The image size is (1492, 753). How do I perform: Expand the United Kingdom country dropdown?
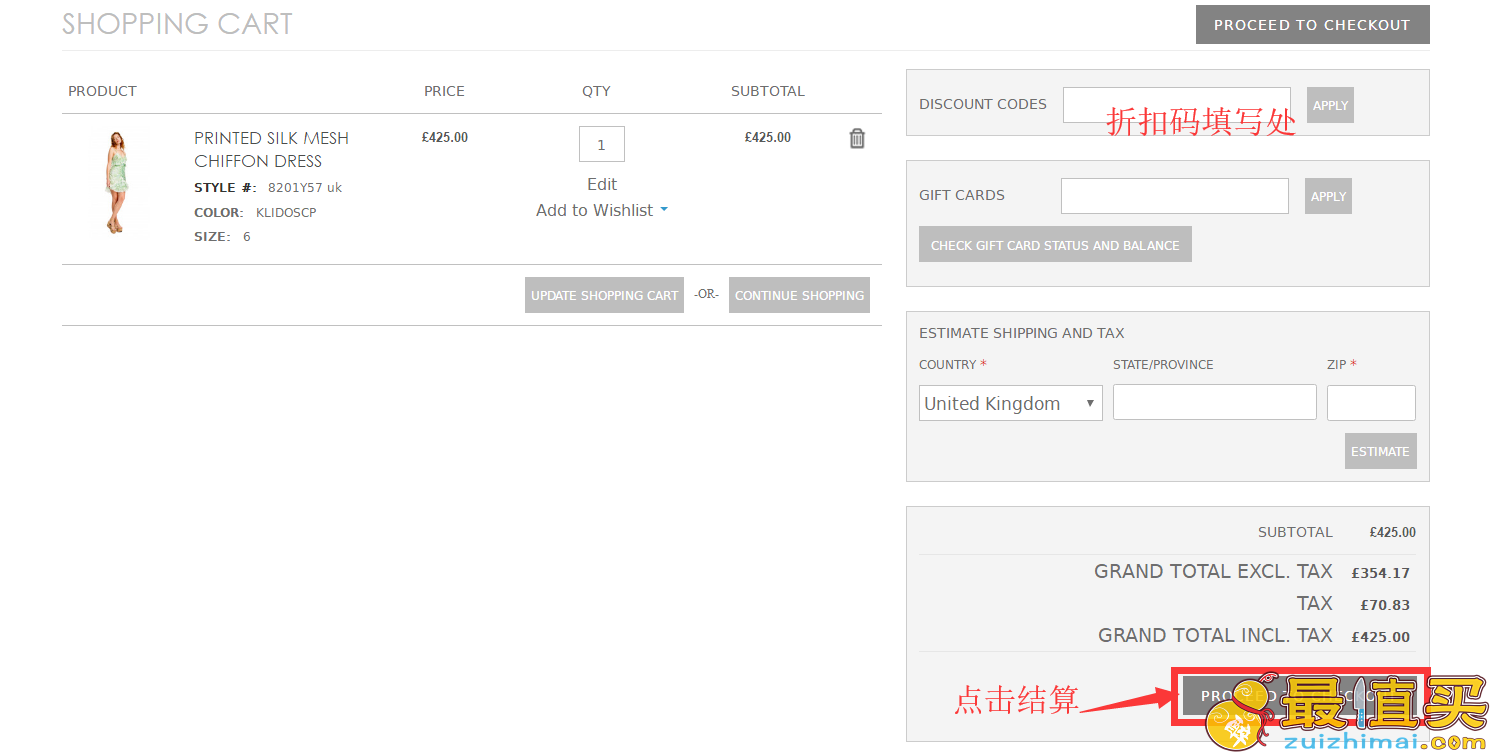(x=1010, y=403)
